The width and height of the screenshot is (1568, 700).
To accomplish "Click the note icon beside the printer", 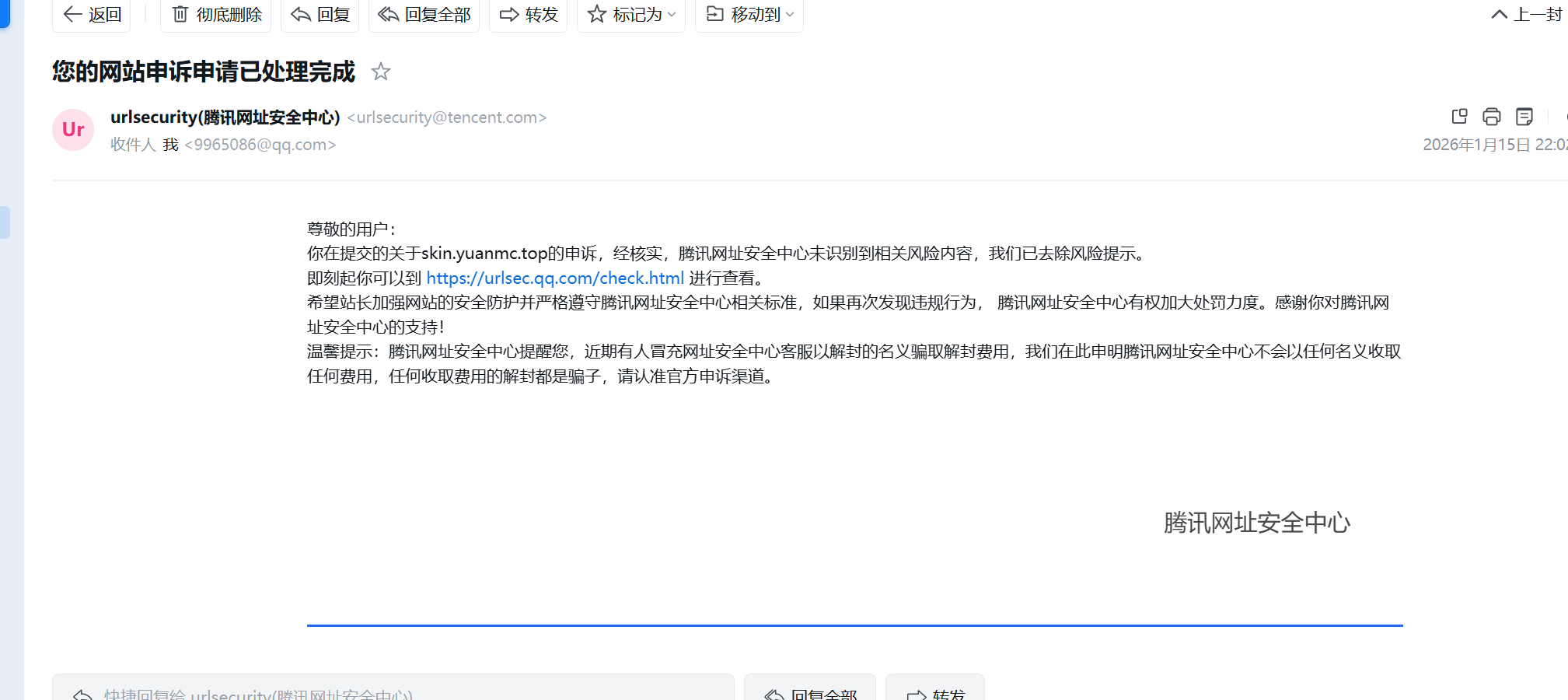I will pyautogui.click(x=1524, y=117).
